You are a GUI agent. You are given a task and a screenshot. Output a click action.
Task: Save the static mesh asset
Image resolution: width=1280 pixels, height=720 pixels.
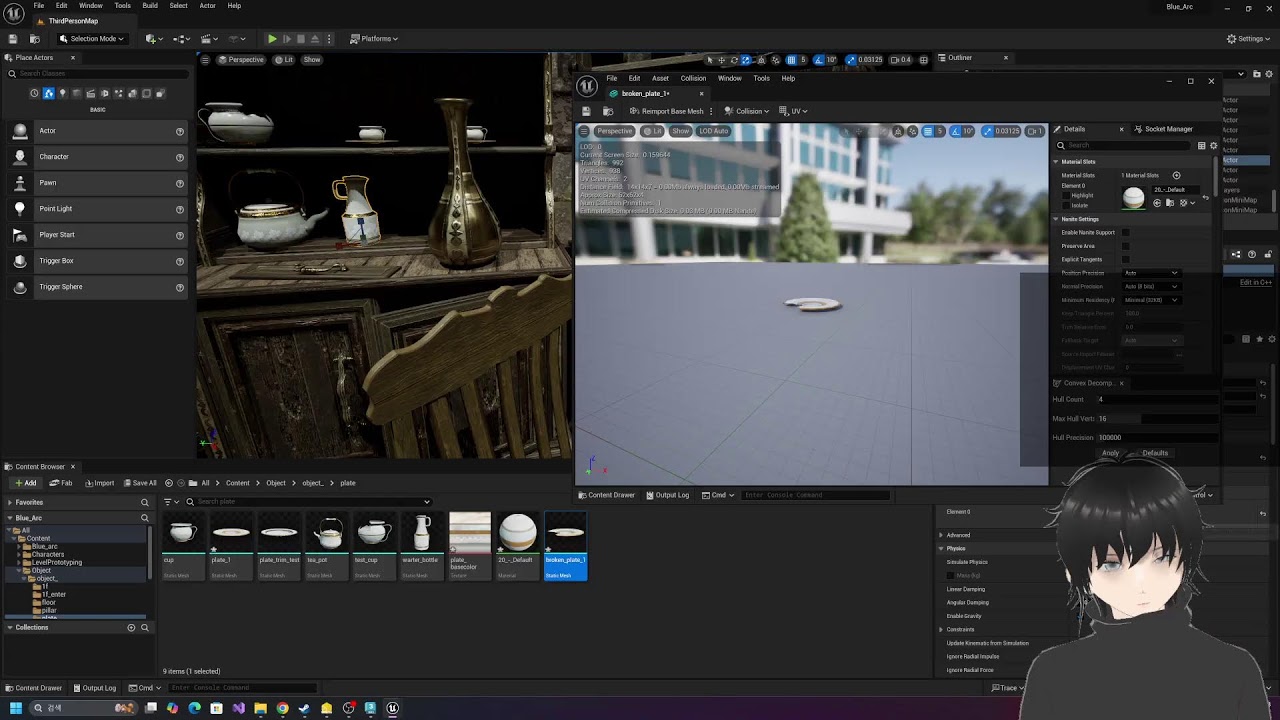point(586,111)
